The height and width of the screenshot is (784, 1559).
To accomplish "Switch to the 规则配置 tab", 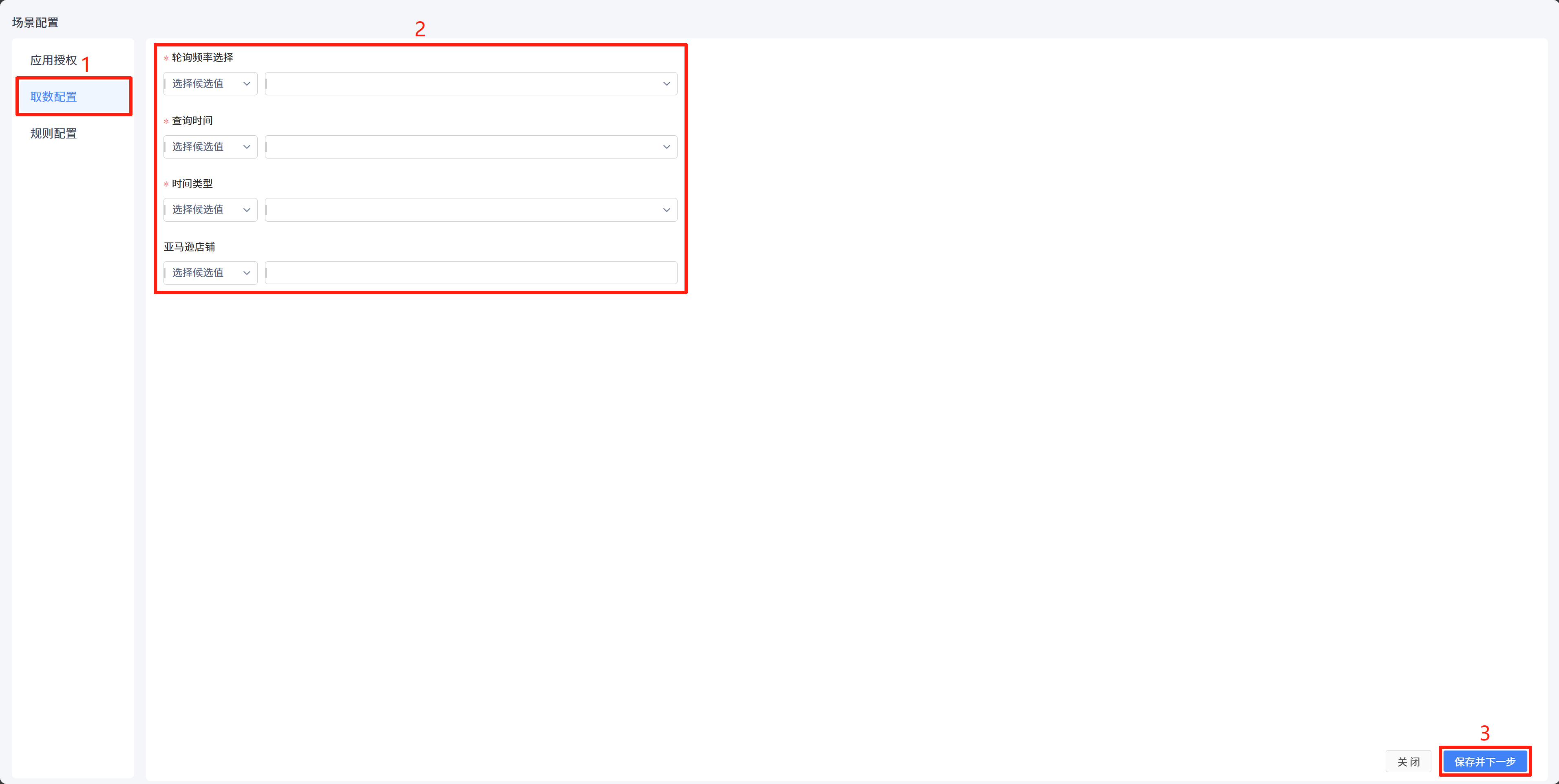I will (x=54, y=134).
